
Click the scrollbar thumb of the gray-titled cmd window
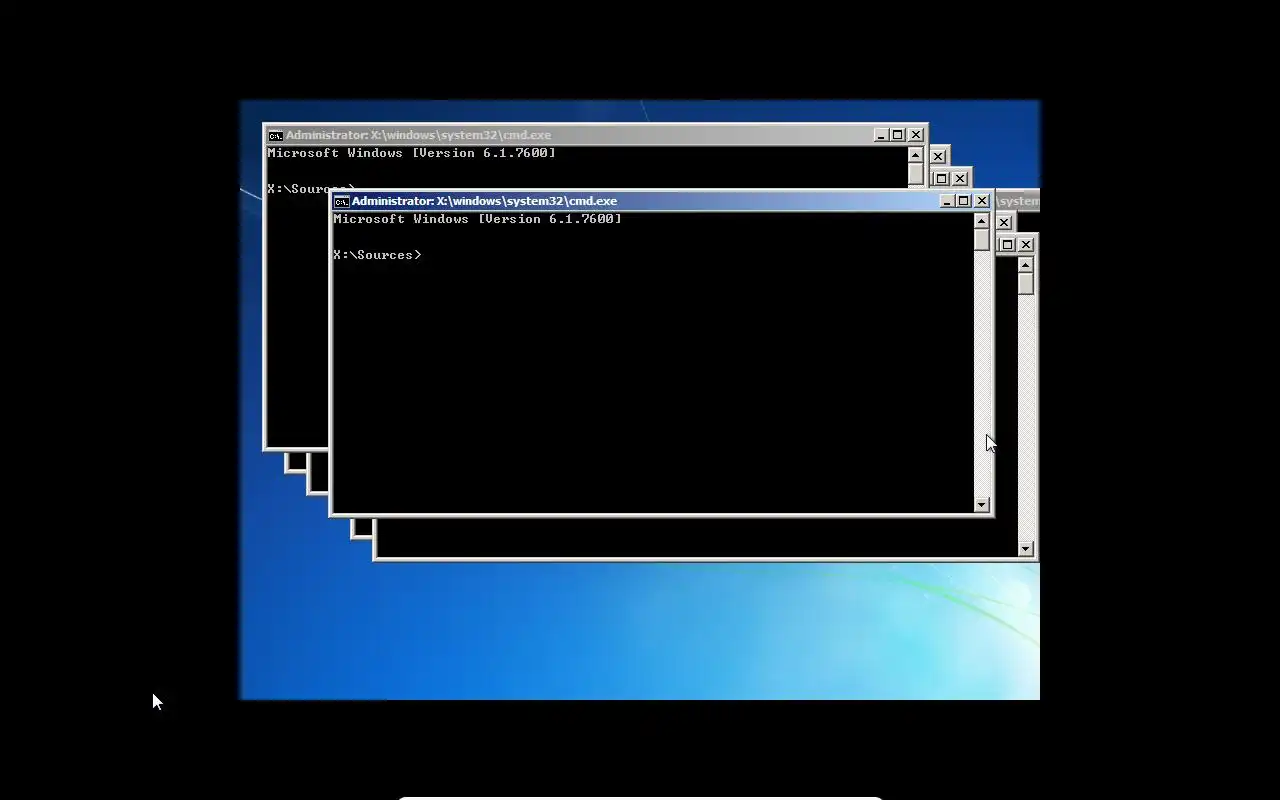(x=916, y=175)
